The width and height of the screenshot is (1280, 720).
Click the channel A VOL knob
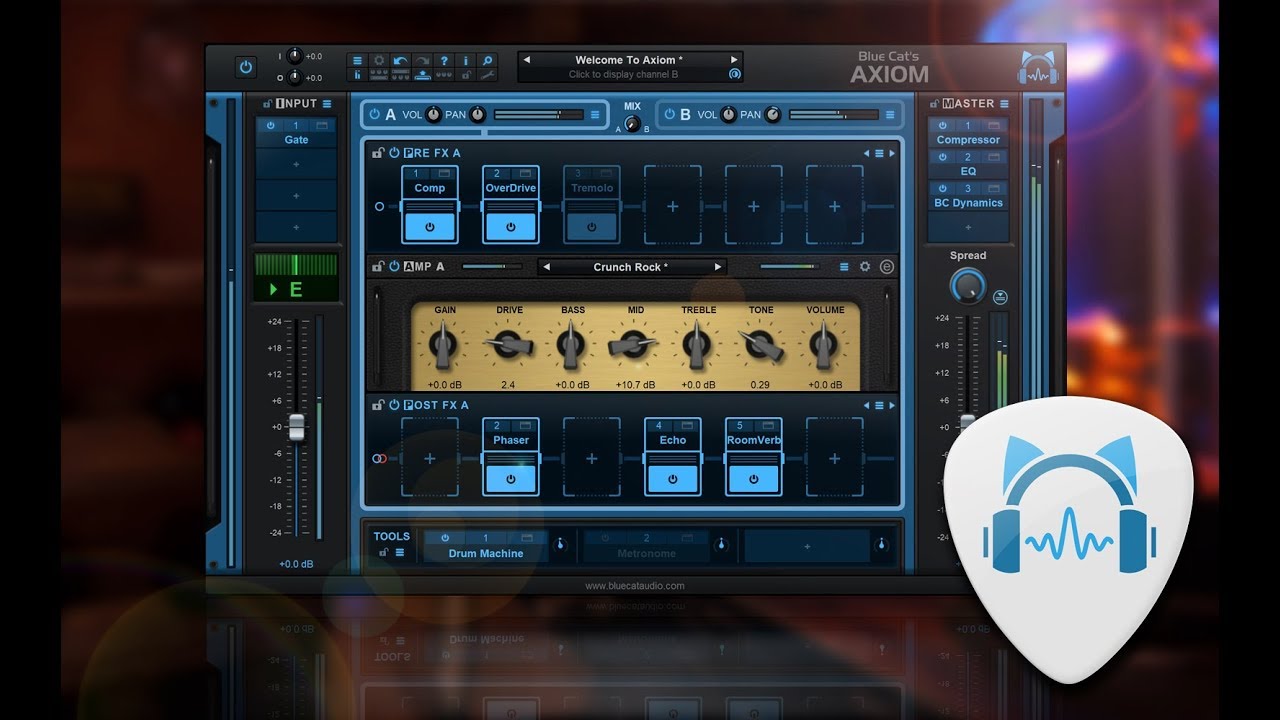433,114
